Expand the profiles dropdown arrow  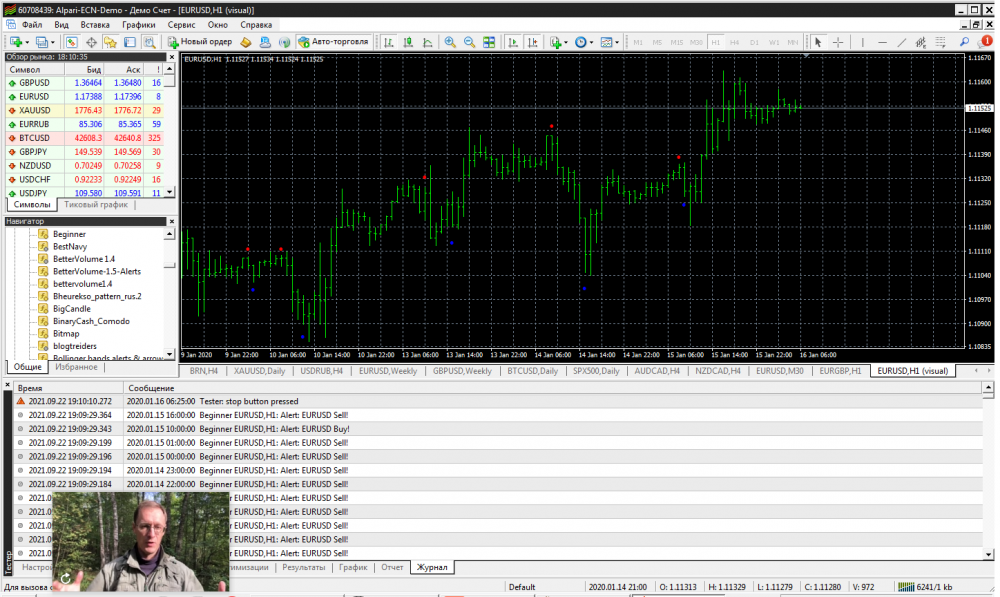[55, 42]
